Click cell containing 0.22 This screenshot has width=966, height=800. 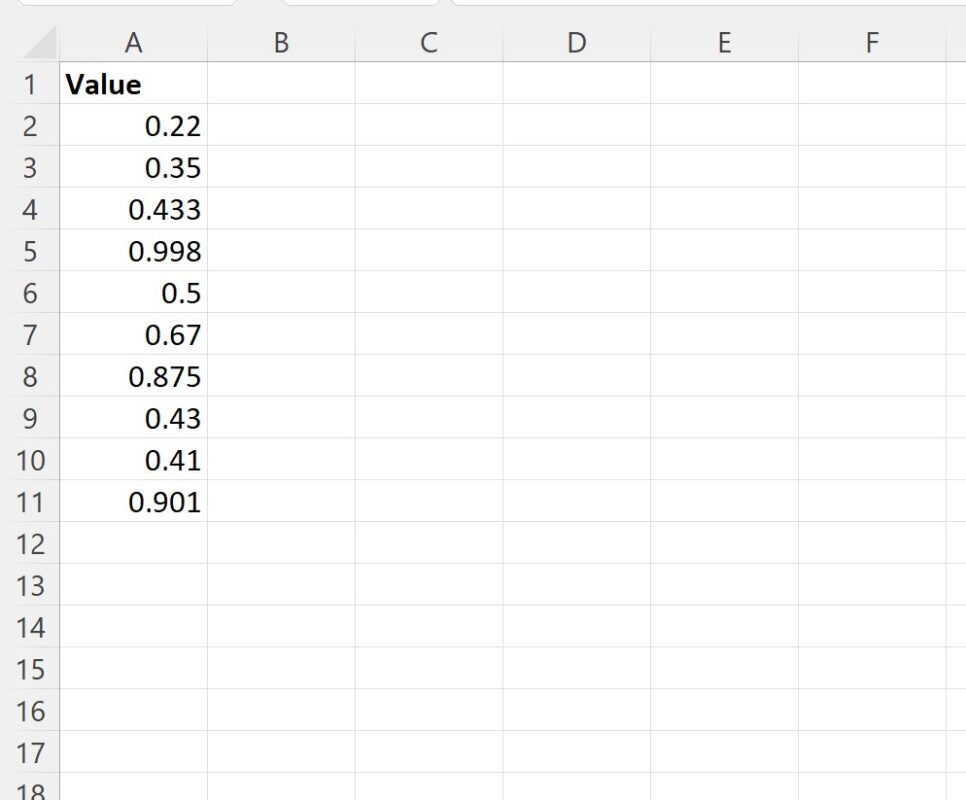coord(133,126)
